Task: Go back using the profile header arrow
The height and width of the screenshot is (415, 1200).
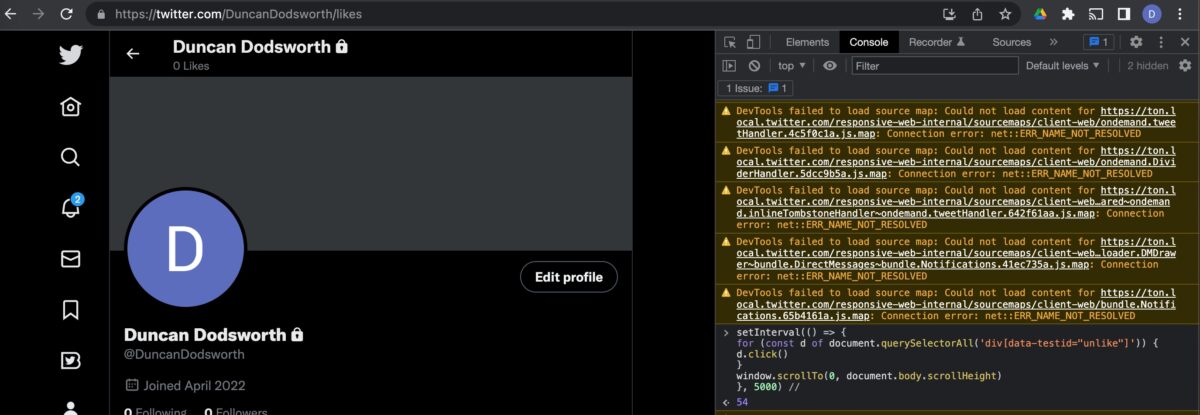Action: (x=133, y=54)
